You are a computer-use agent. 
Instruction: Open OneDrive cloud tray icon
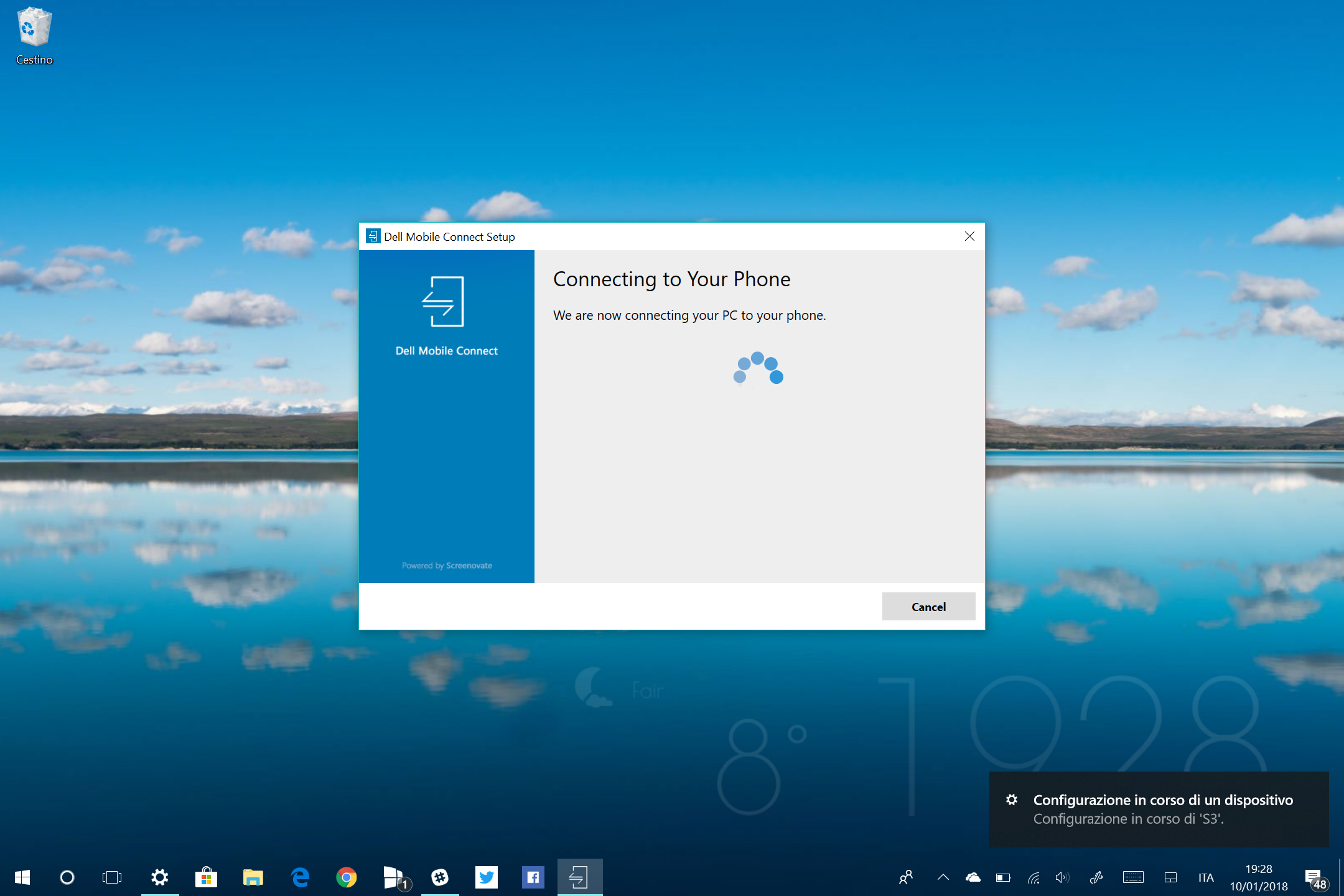pos(973,877)
